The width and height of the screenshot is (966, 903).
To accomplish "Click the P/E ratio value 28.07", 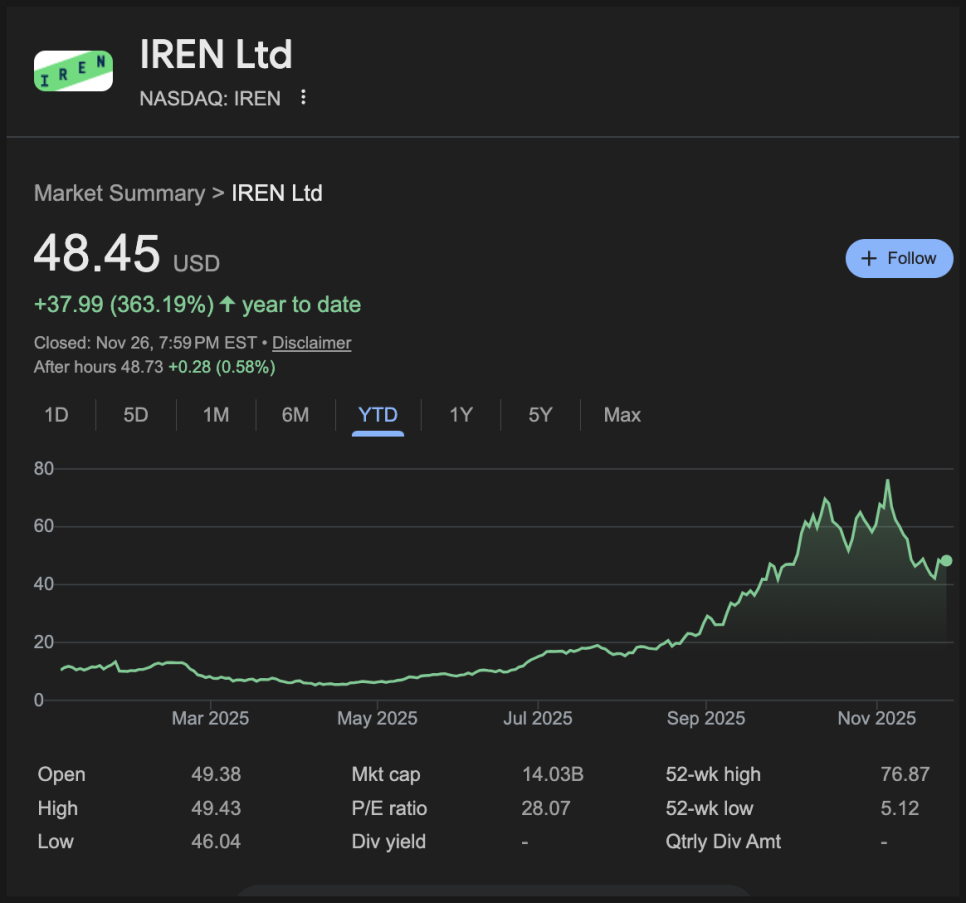I will pos(546,808).
